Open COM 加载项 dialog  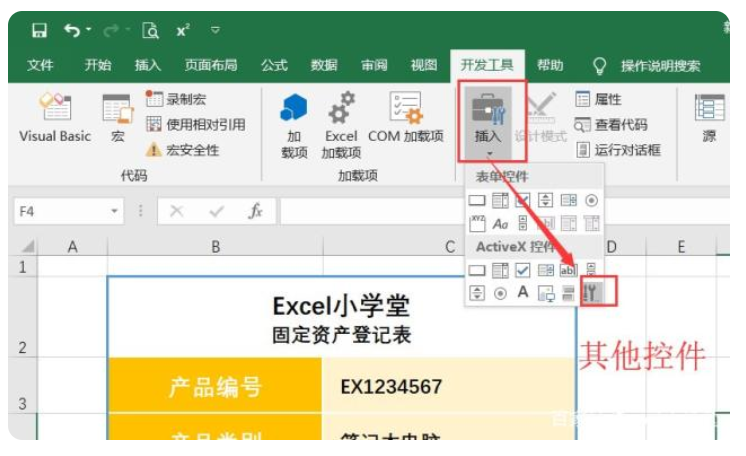click(x=406, y=118)
